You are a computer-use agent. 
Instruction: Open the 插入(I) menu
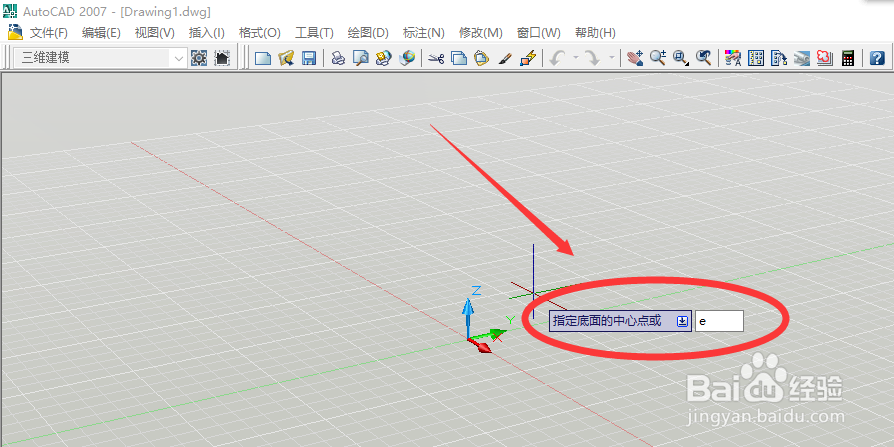pos(206,33)
